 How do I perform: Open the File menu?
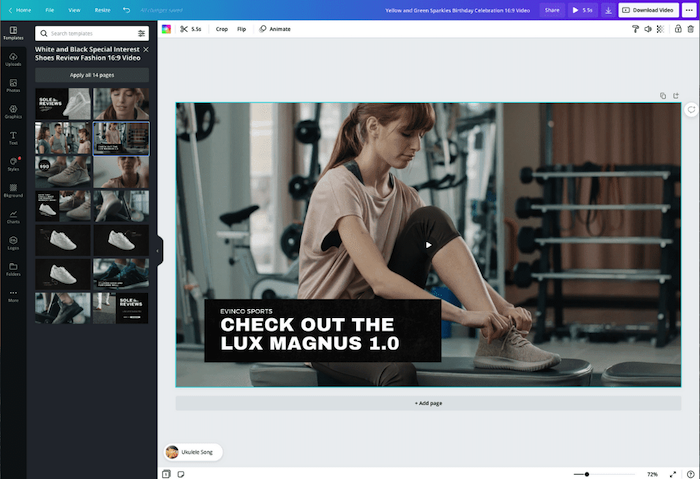(x=50, y=10)
